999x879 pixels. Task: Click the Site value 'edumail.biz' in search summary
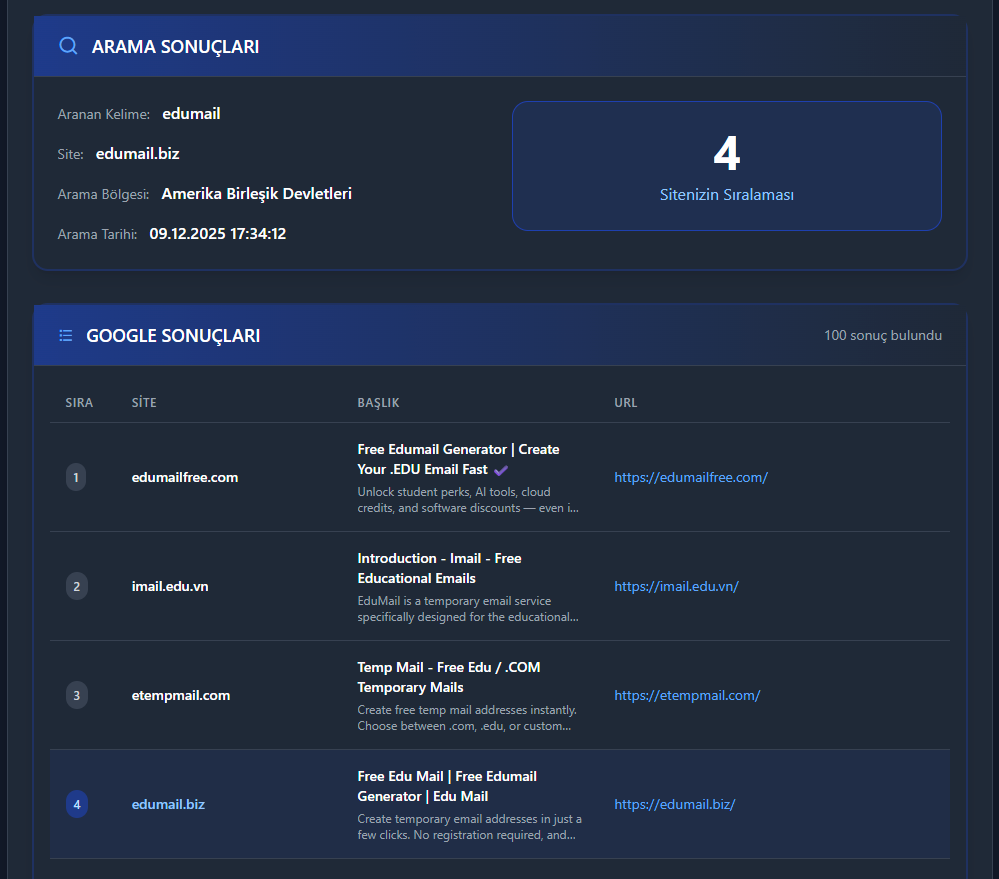click(137, 154)
